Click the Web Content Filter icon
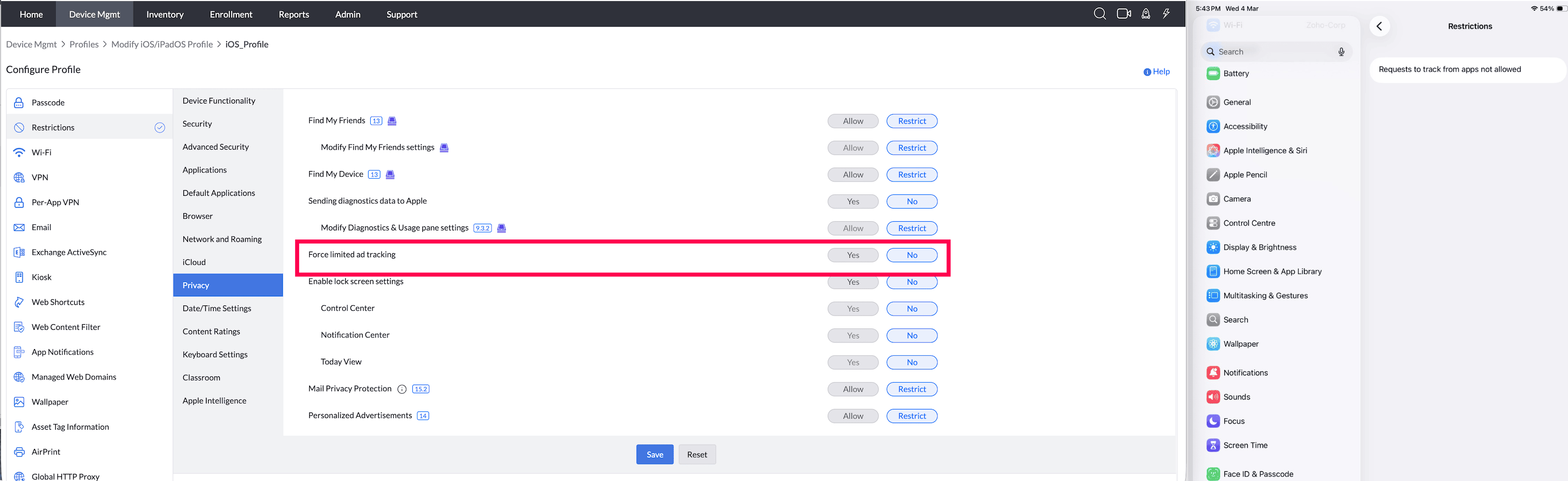1568x481 pixels. [19, 327]
